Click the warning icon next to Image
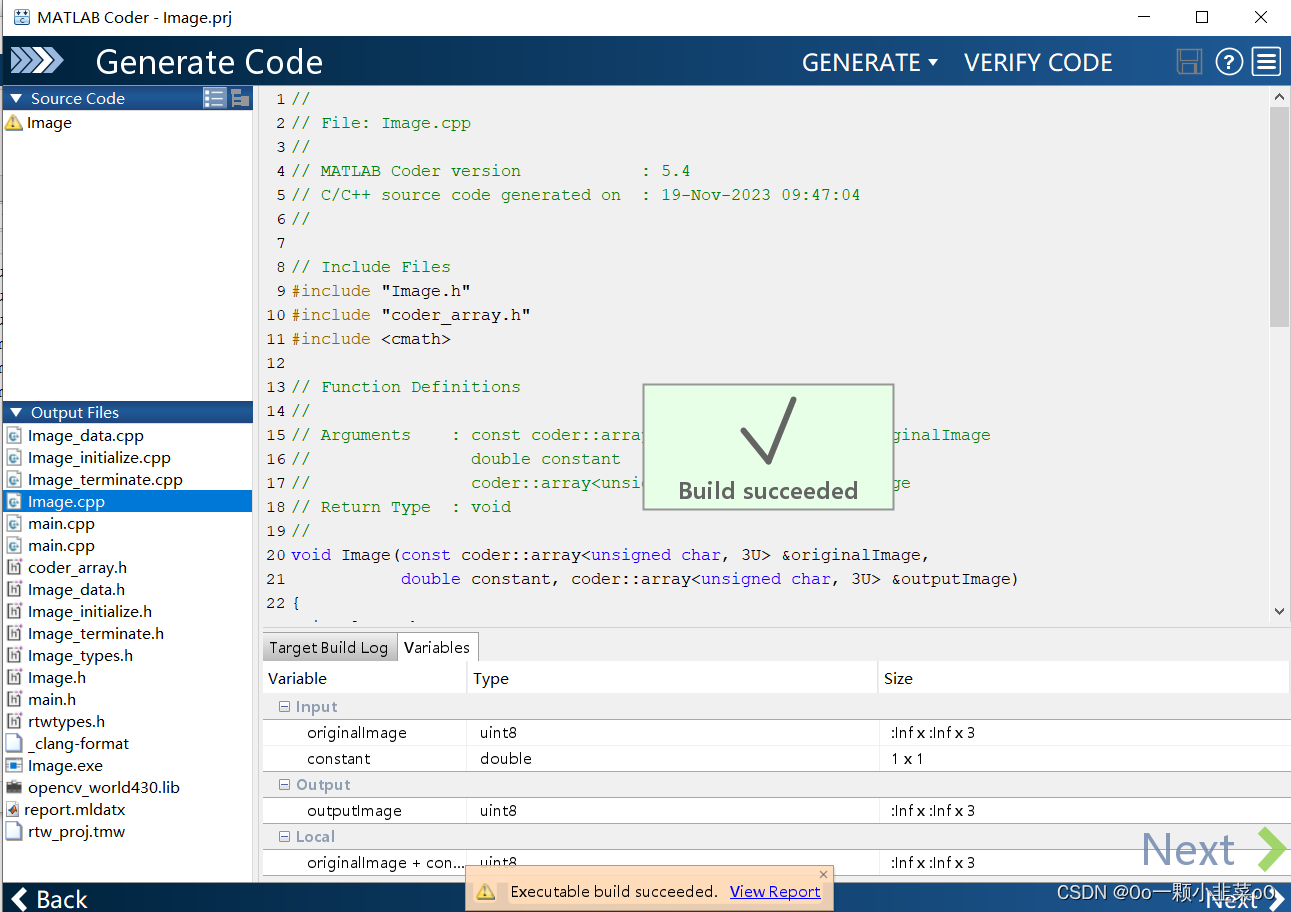The image size is (1291, 912). [14, 122]
